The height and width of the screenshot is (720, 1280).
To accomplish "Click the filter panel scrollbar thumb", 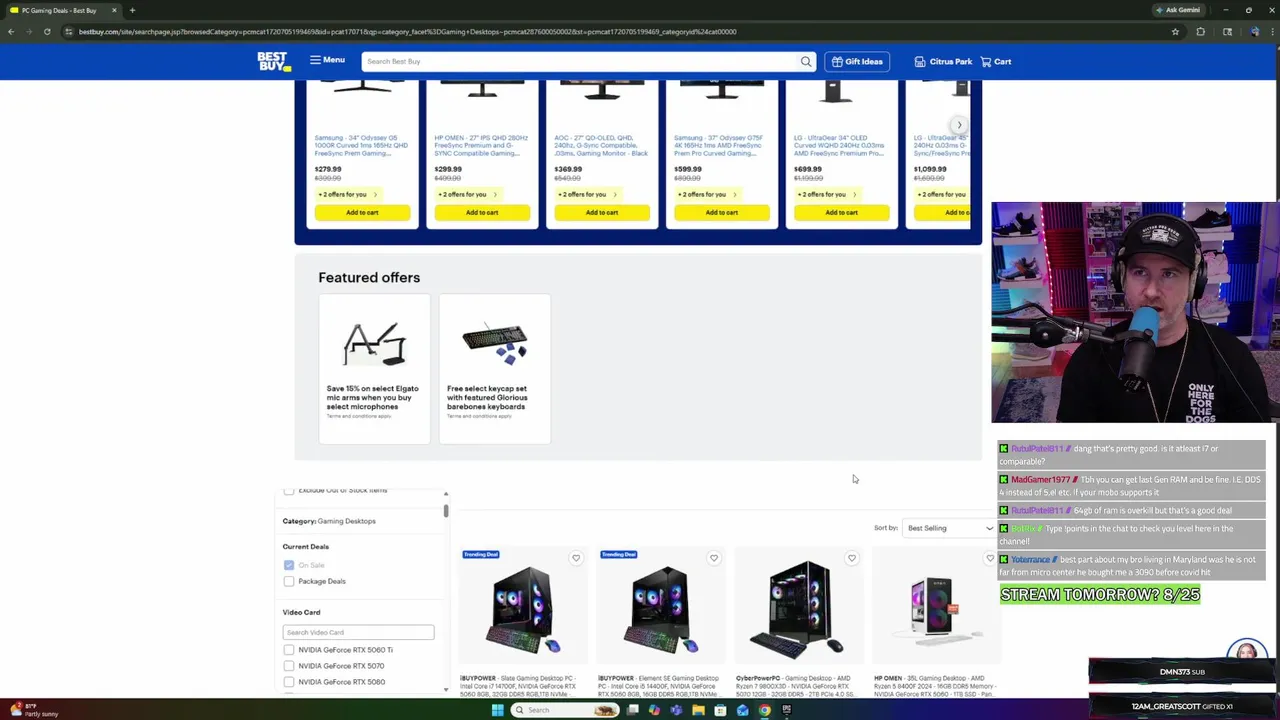I will point(446,511).
